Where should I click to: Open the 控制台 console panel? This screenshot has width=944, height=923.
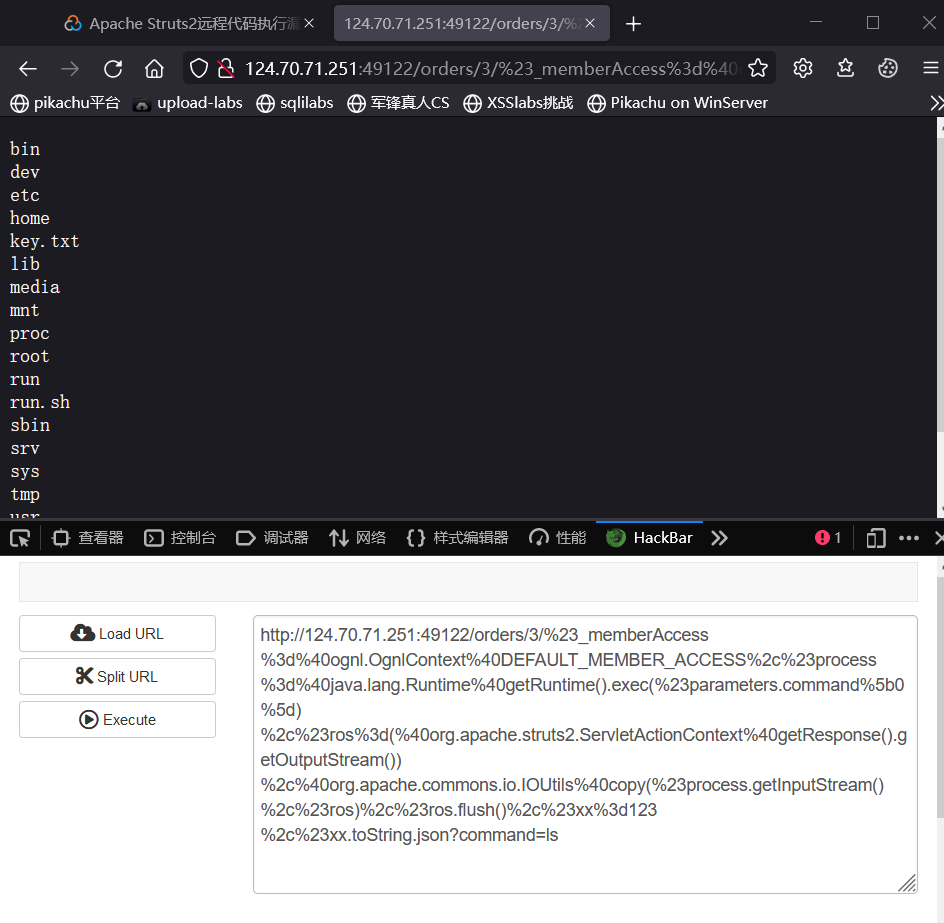coord(180,538)
